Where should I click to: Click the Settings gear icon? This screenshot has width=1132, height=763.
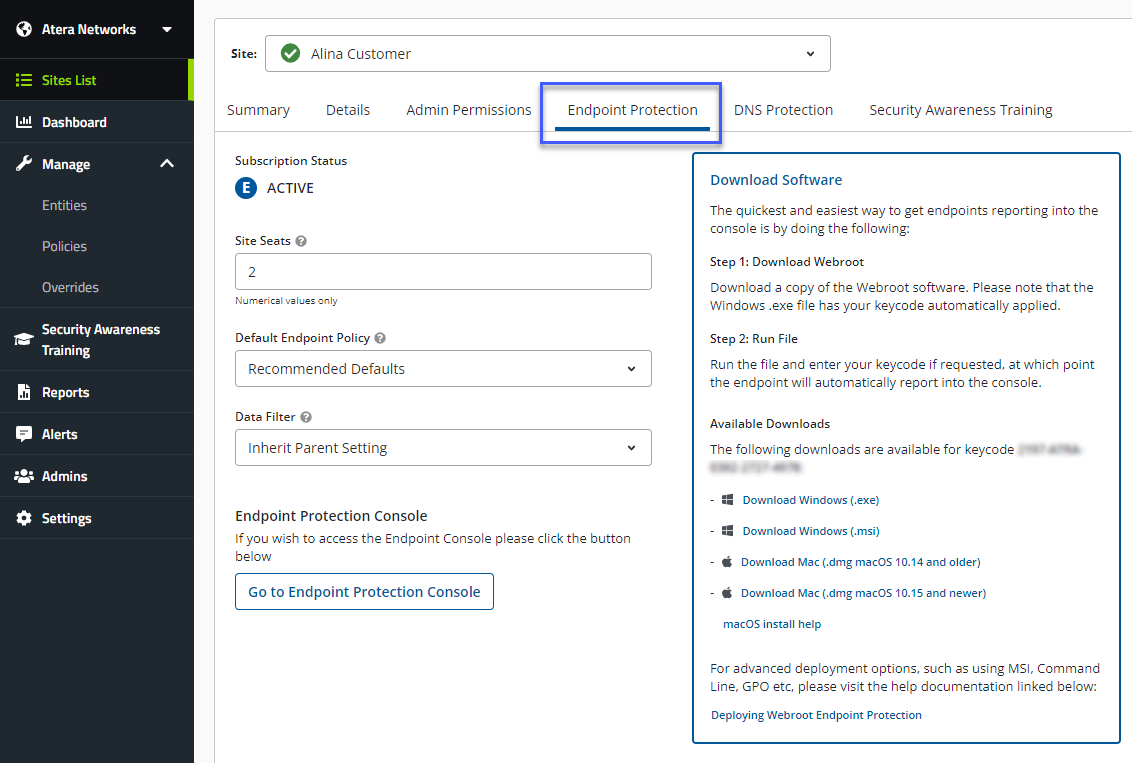pyautogui.click(x=24, y=518)
